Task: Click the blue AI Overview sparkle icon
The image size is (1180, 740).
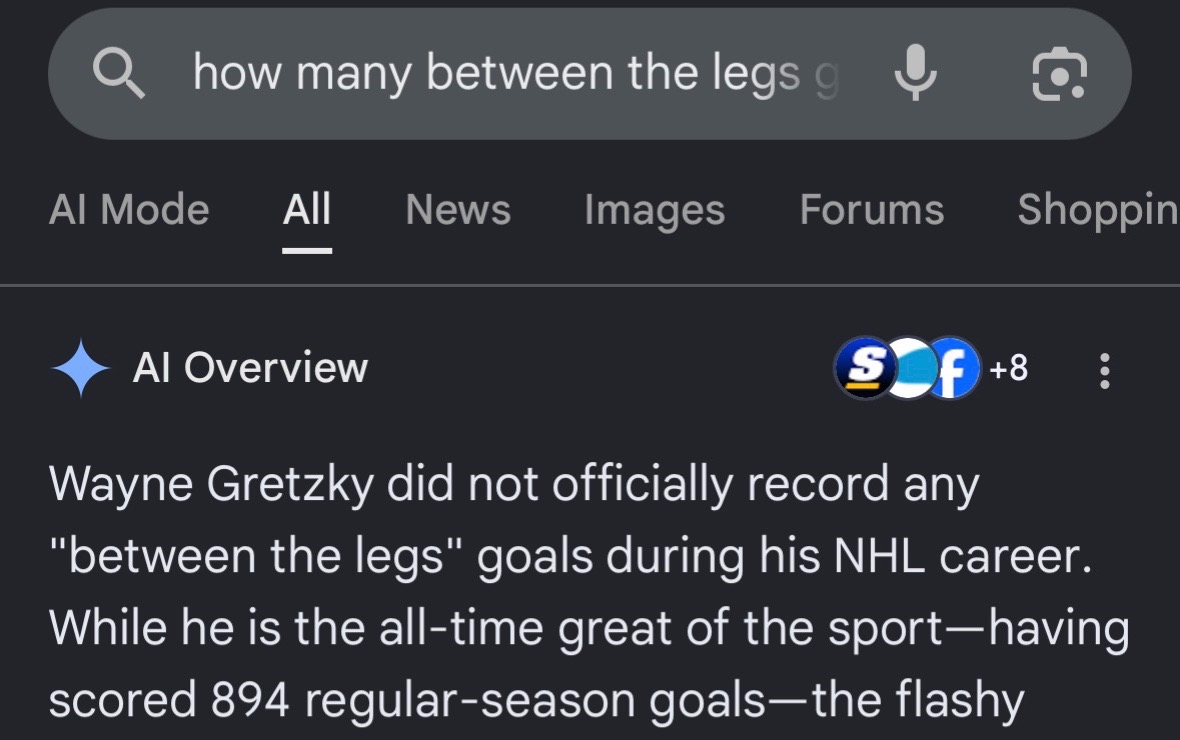Action: point(81,367)
